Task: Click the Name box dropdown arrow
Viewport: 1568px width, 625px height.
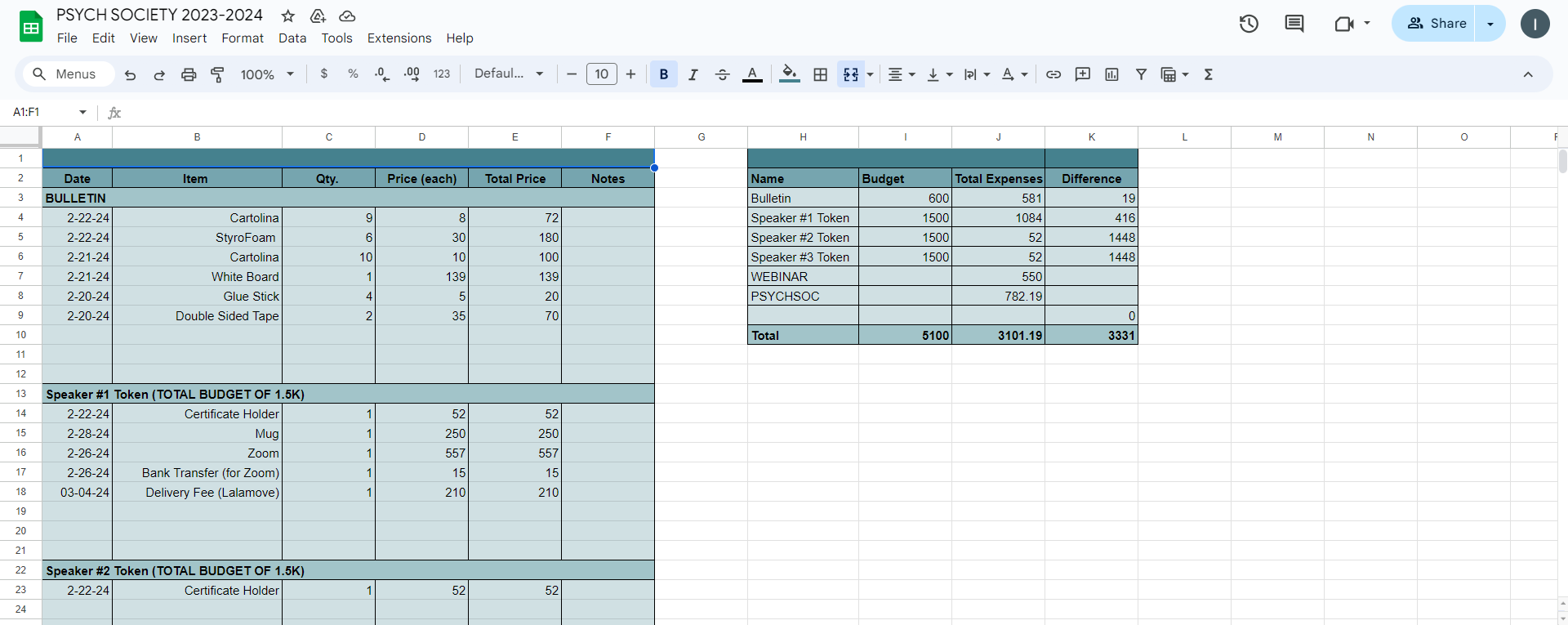Action: tap(82, 112)
